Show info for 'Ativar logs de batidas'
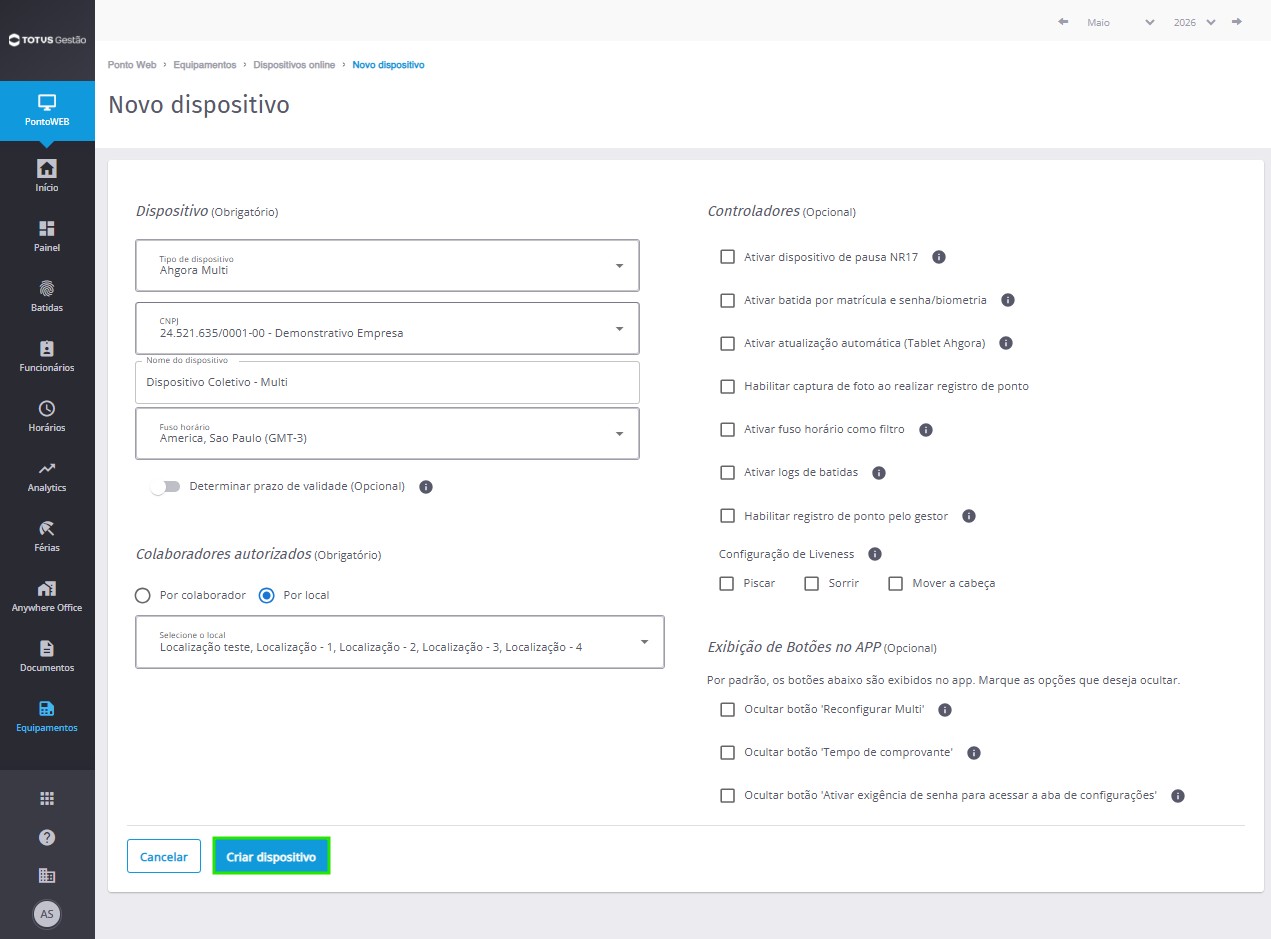This screenshot has height=939, width=1271. pyautogui.click(x=879, y=473)
